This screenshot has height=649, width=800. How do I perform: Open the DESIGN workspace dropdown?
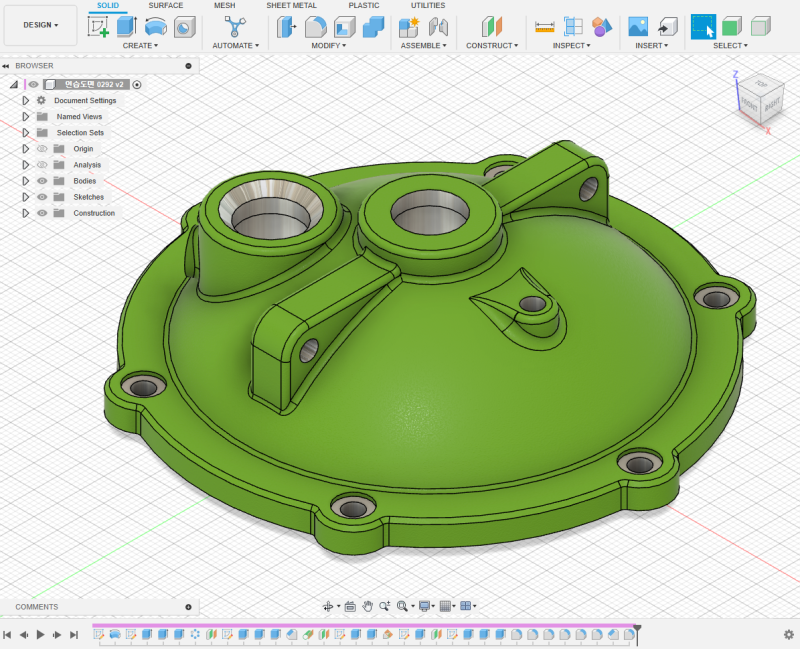pyautogui.click(x=40, y=25)
